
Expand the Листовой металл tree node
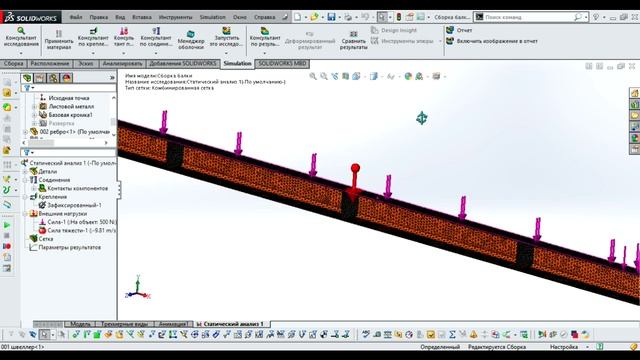(35, 107)
